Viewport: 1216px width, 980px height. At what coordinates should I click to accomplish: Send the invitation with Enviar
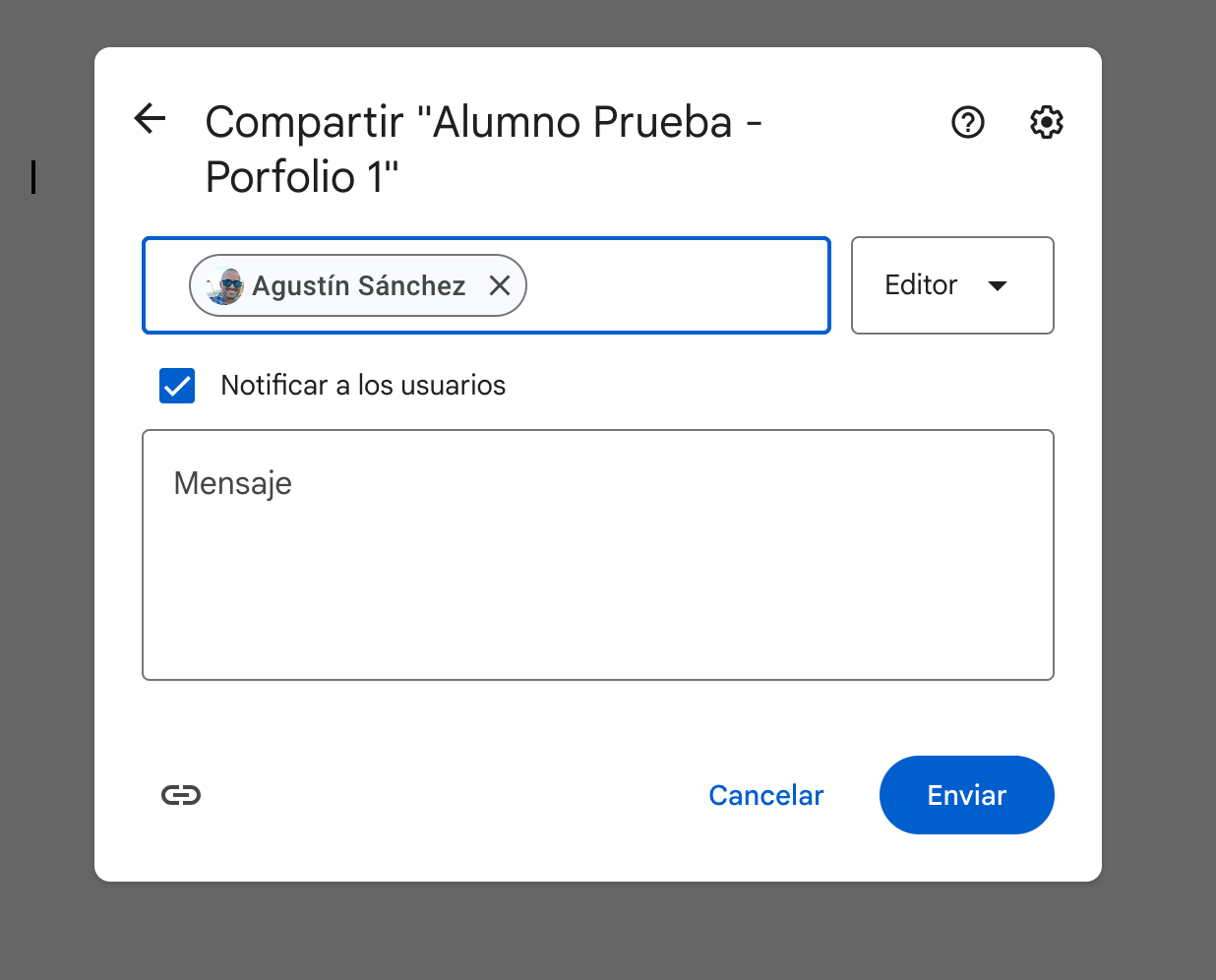(966, 795)
